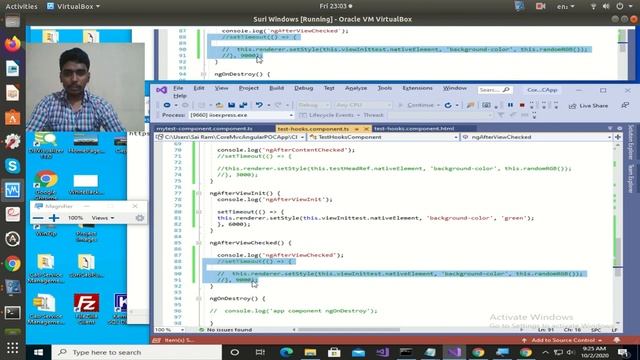Open the Build menu
The image size is (640, 360).
click(x=276, y=88)
